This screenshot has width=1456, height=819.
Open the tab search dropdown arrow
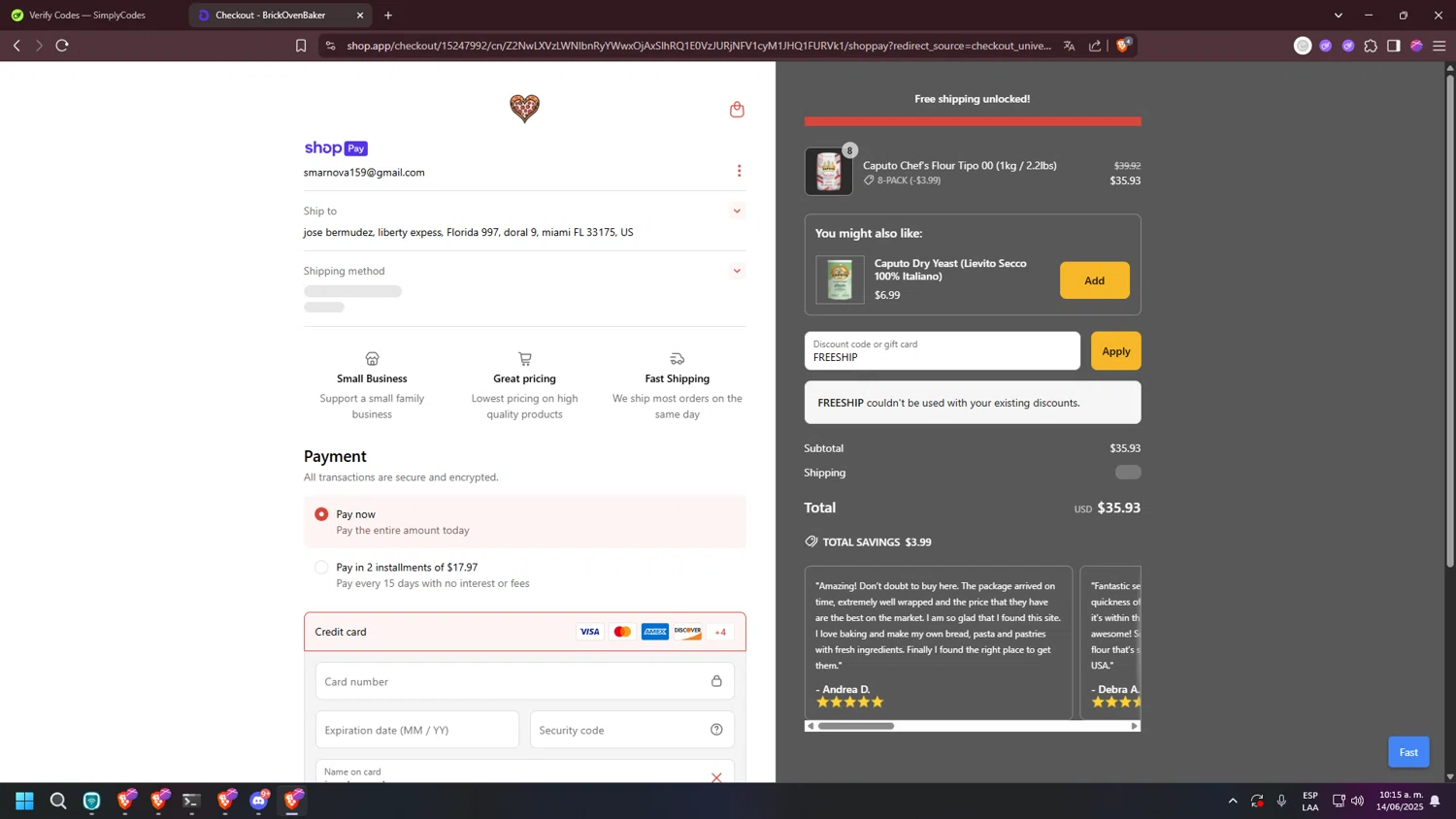point(1339,16)
